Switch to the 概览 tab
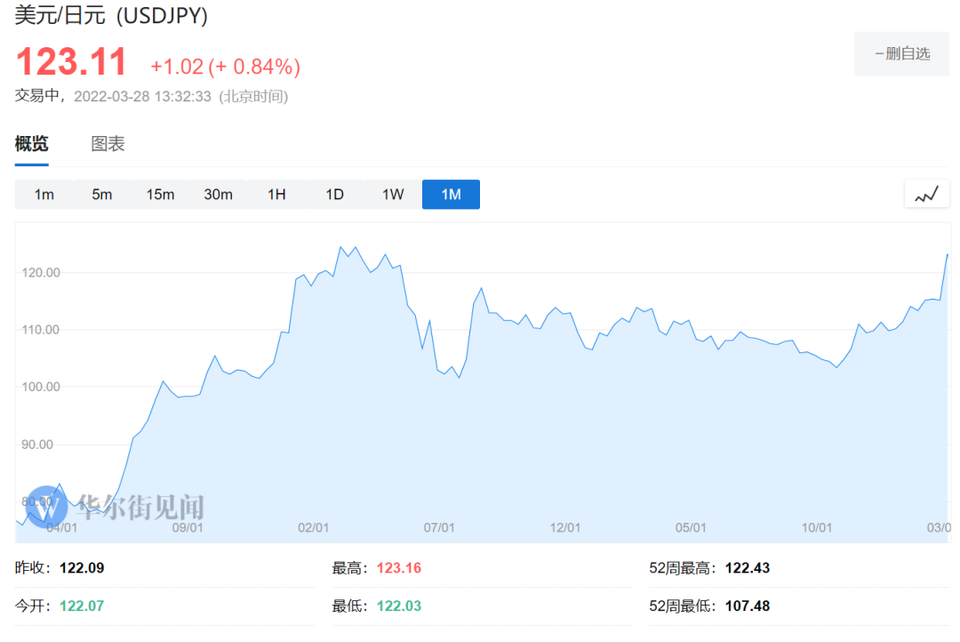 [x=31, y=144]
